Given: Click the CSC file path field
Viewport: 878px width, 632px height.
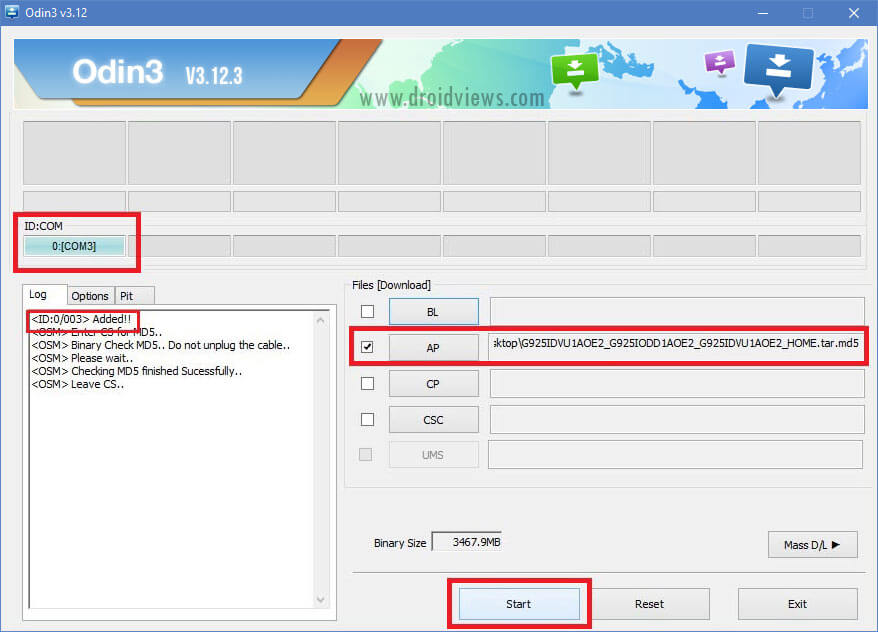Looking at the screenshot, I should pyautogui.click(x=677, y=419).
